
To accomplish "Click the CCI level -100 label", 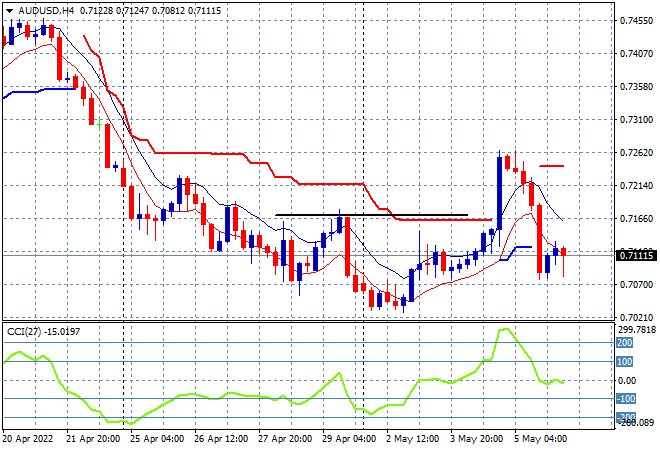I will click(x=626, y=399).
